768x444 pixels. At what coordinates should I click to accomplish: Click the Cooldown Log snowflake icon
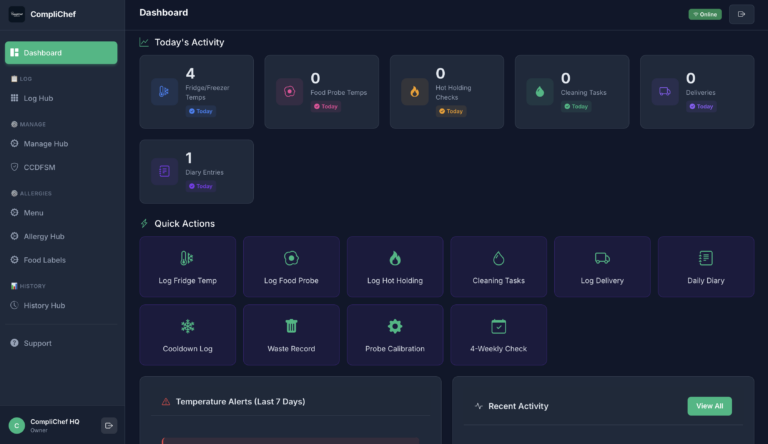[187, 326]
